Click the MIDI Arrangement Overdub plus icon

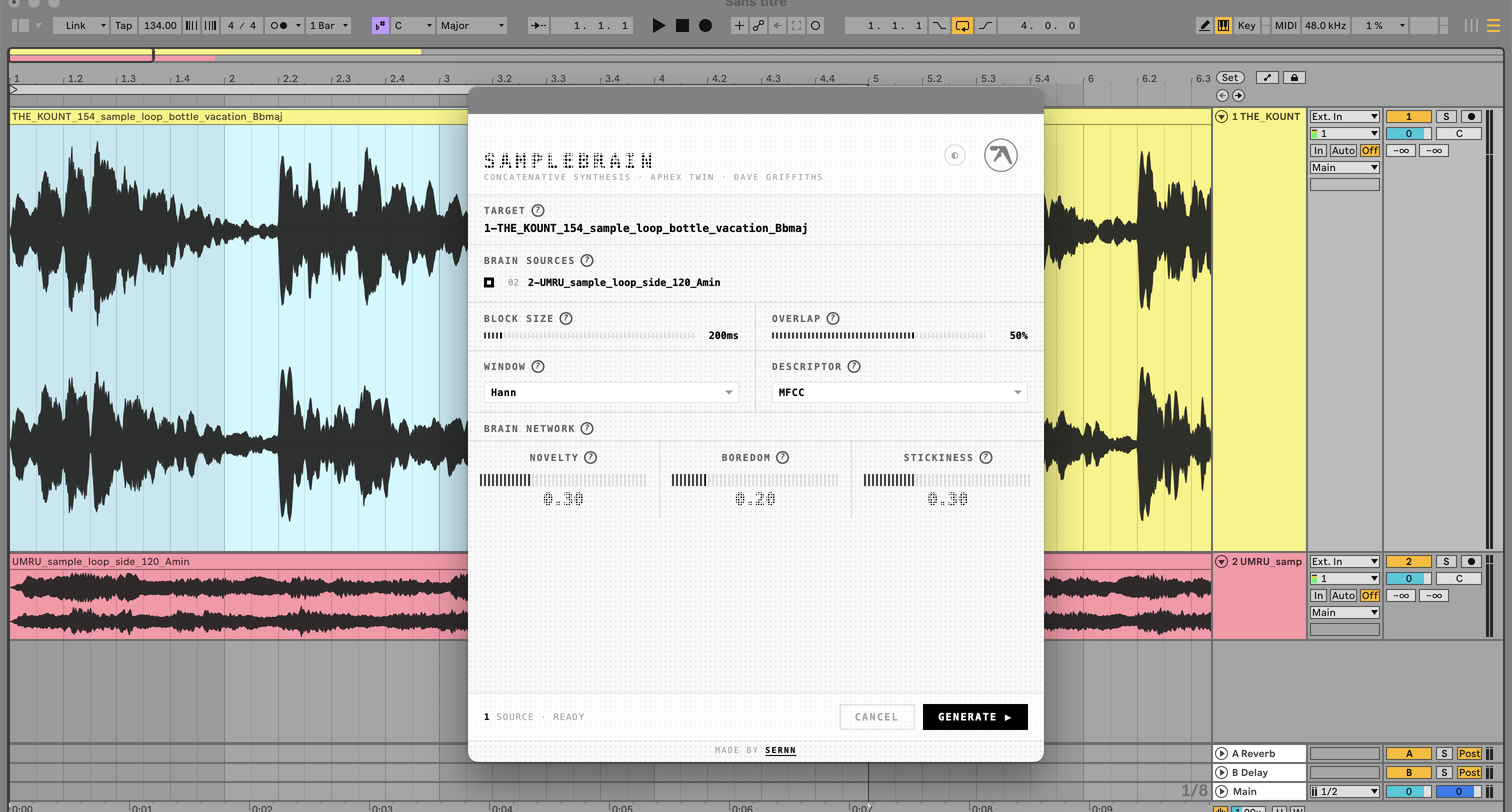(739, 25)
